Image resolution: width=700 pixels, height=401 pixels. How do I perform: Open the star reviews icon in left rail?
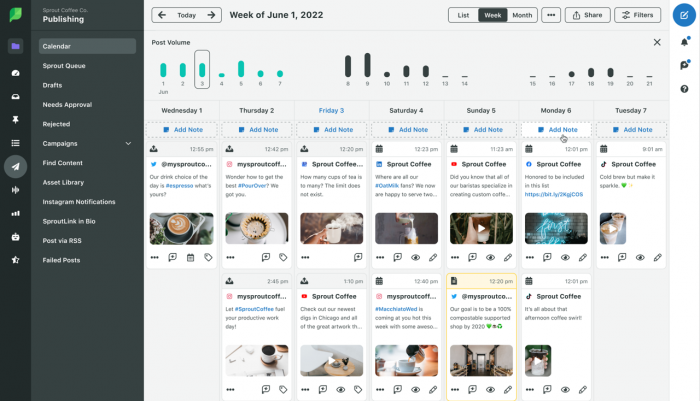[x=16, y=260]
